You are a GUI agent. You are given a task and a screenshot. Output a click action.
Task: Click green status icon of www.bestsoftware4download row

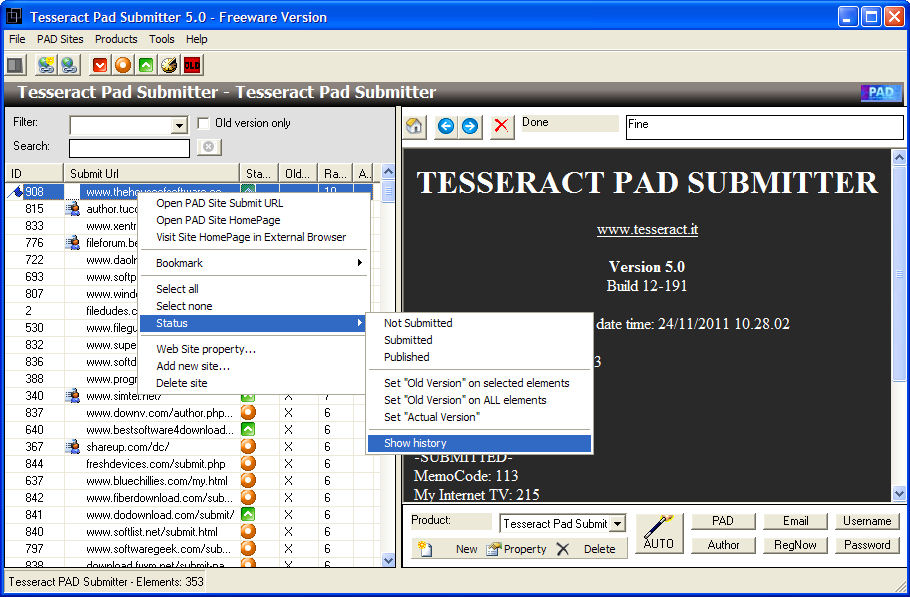coord(248,429)
